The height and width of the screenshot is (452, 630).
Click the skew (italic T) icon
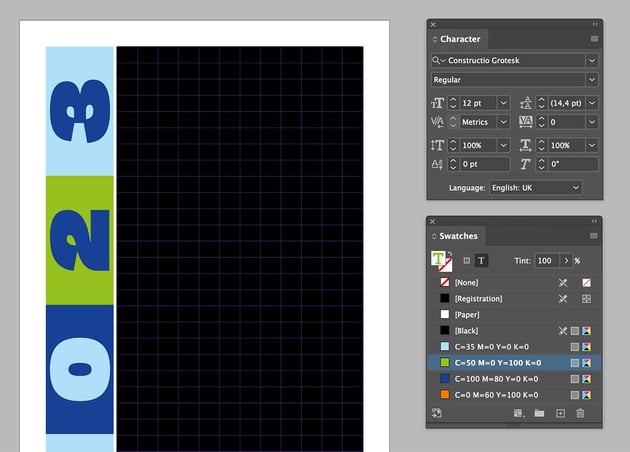click(526, 164)
